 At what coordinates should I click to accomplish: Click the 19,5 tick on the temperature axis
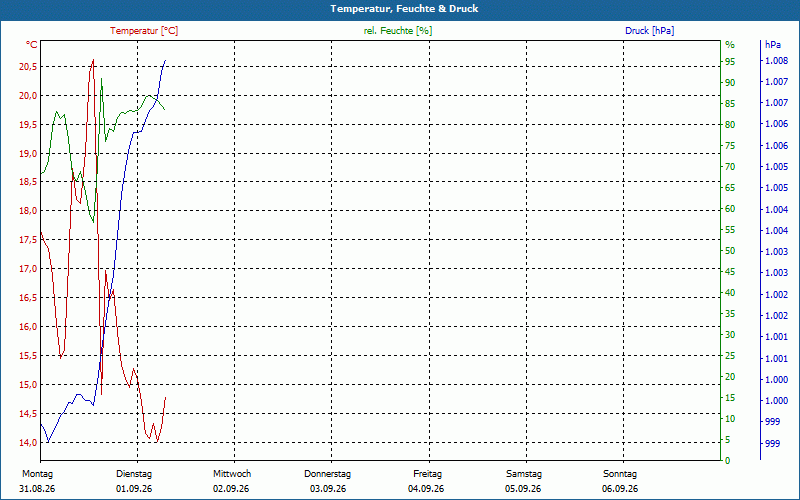(x=29, y=124)
